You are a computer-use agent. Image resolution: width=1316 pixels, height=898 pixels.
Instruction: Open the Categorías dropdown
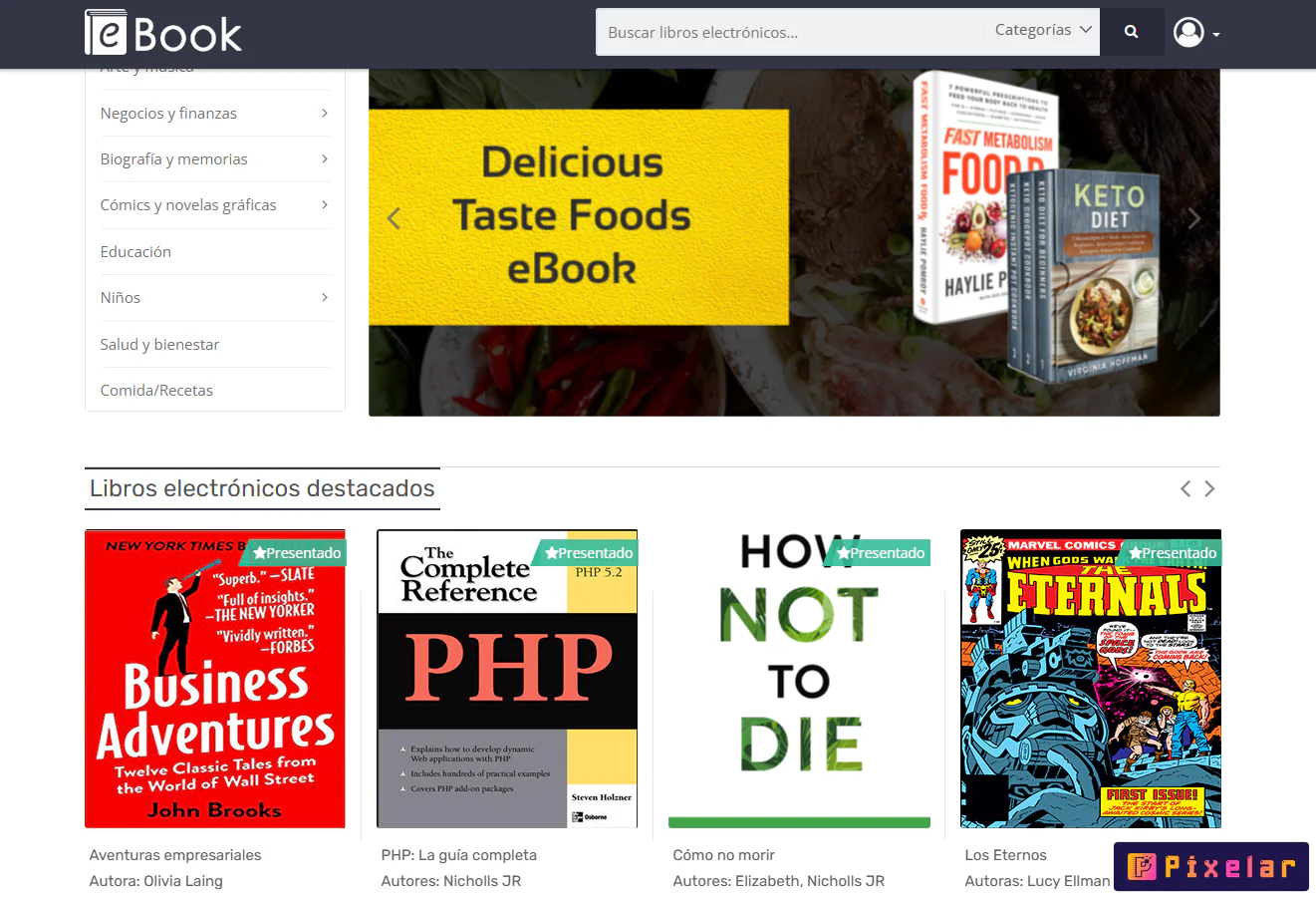click(x=1042, y=30)
